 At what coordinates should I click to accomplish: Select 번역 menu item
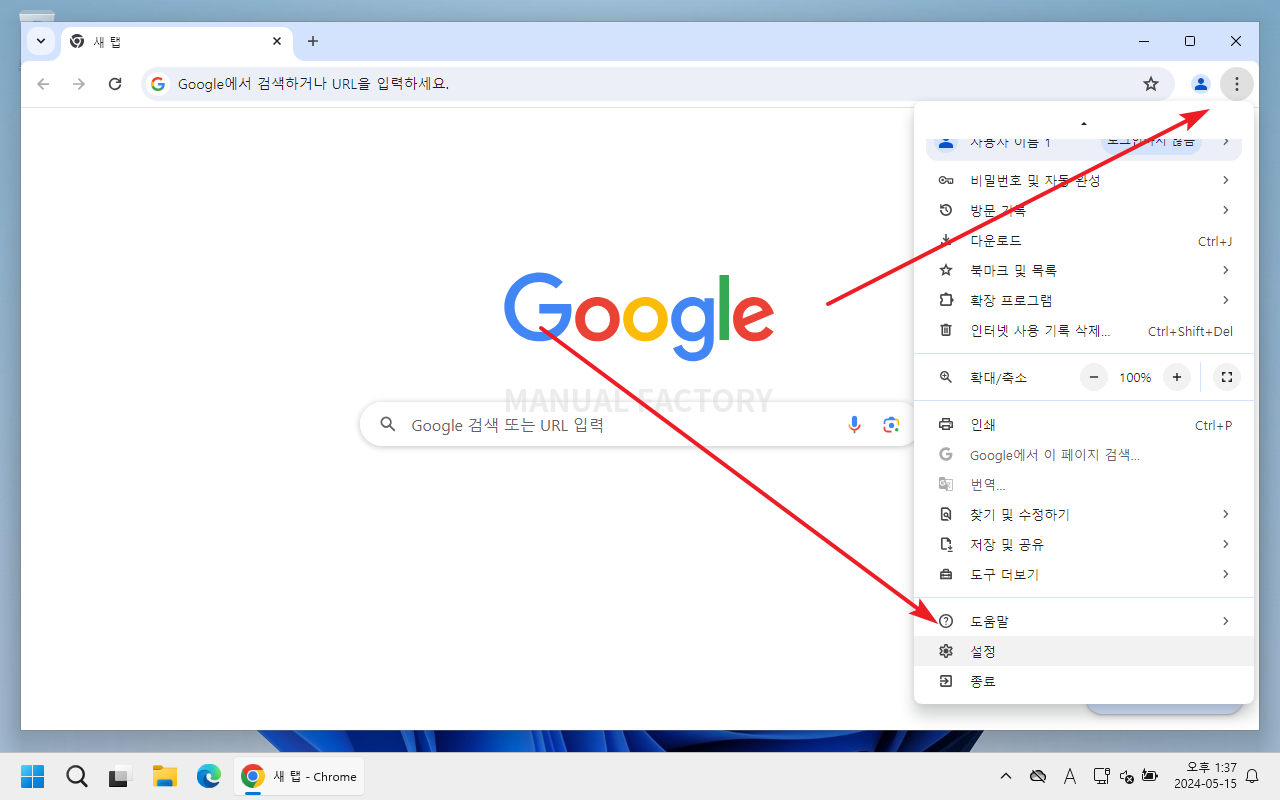1083,485
